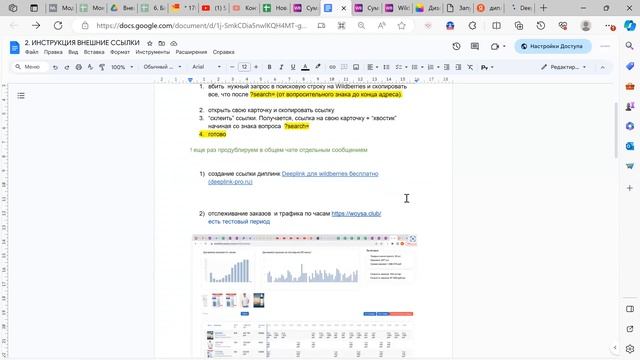Reload the browser page

point(58,26)
